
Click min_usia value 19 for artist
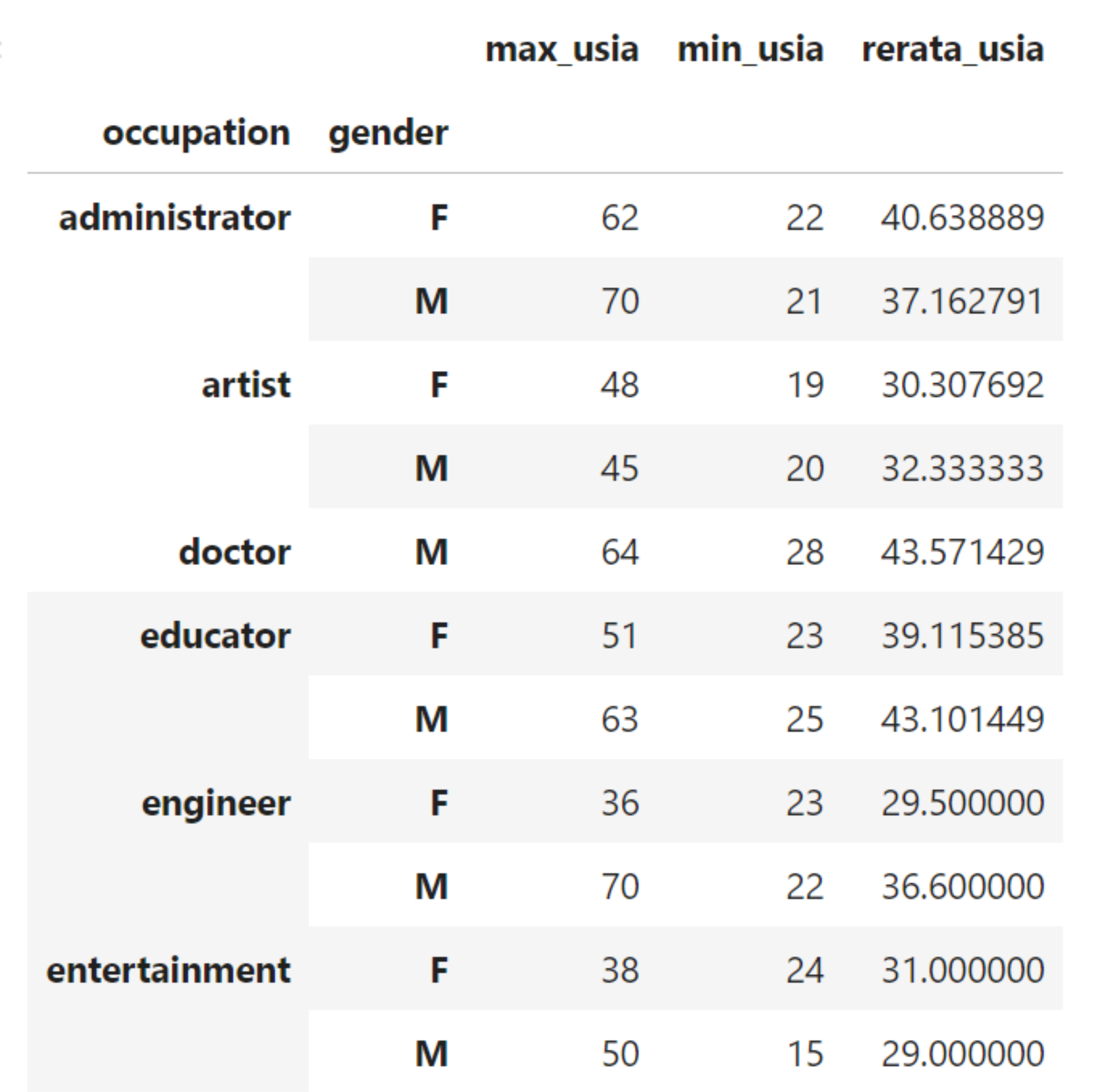805,385
